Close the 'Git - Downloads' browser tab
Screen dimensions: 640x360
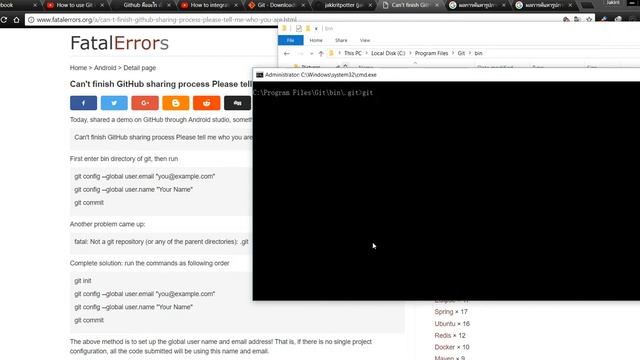point(303,5)
